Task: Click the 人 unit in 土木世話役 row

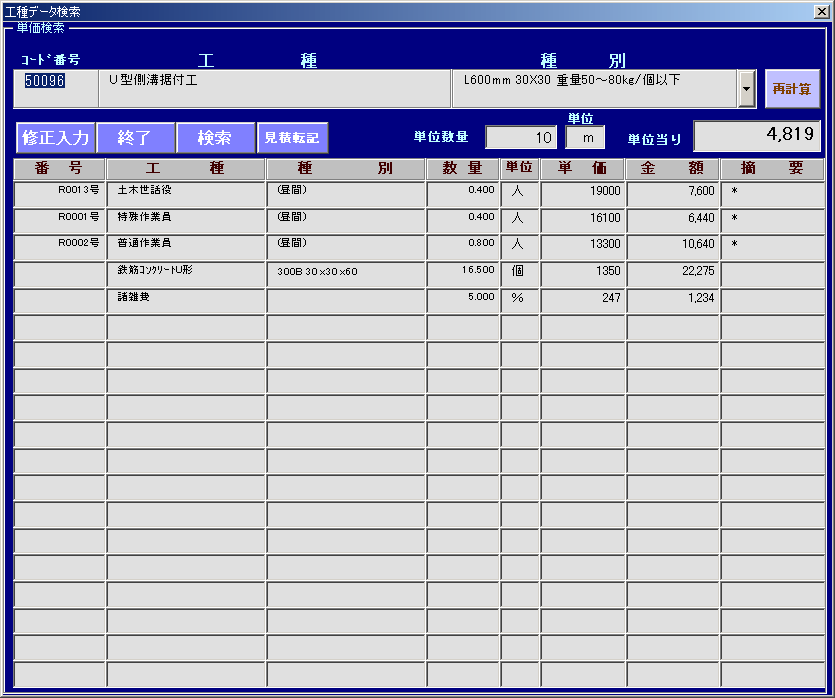Action: coord(520,194)
